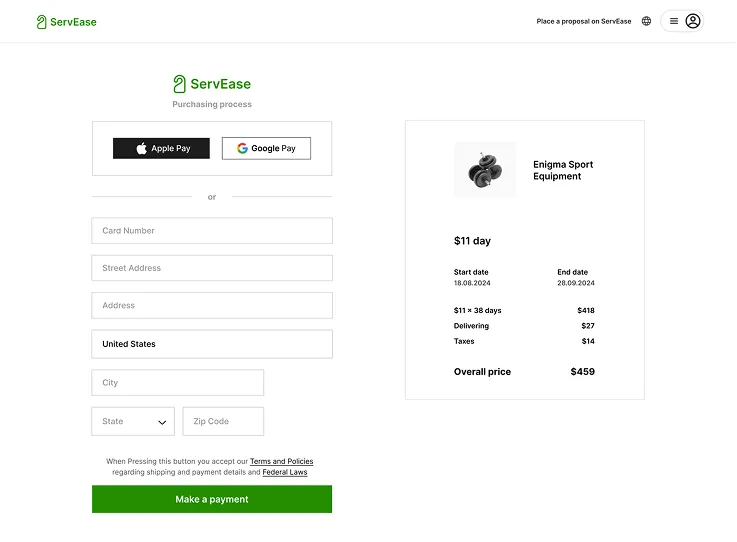This screenshot has width=737, height=542.
Task: Focus the Zip Code field
Action: (x=223, y=421)
